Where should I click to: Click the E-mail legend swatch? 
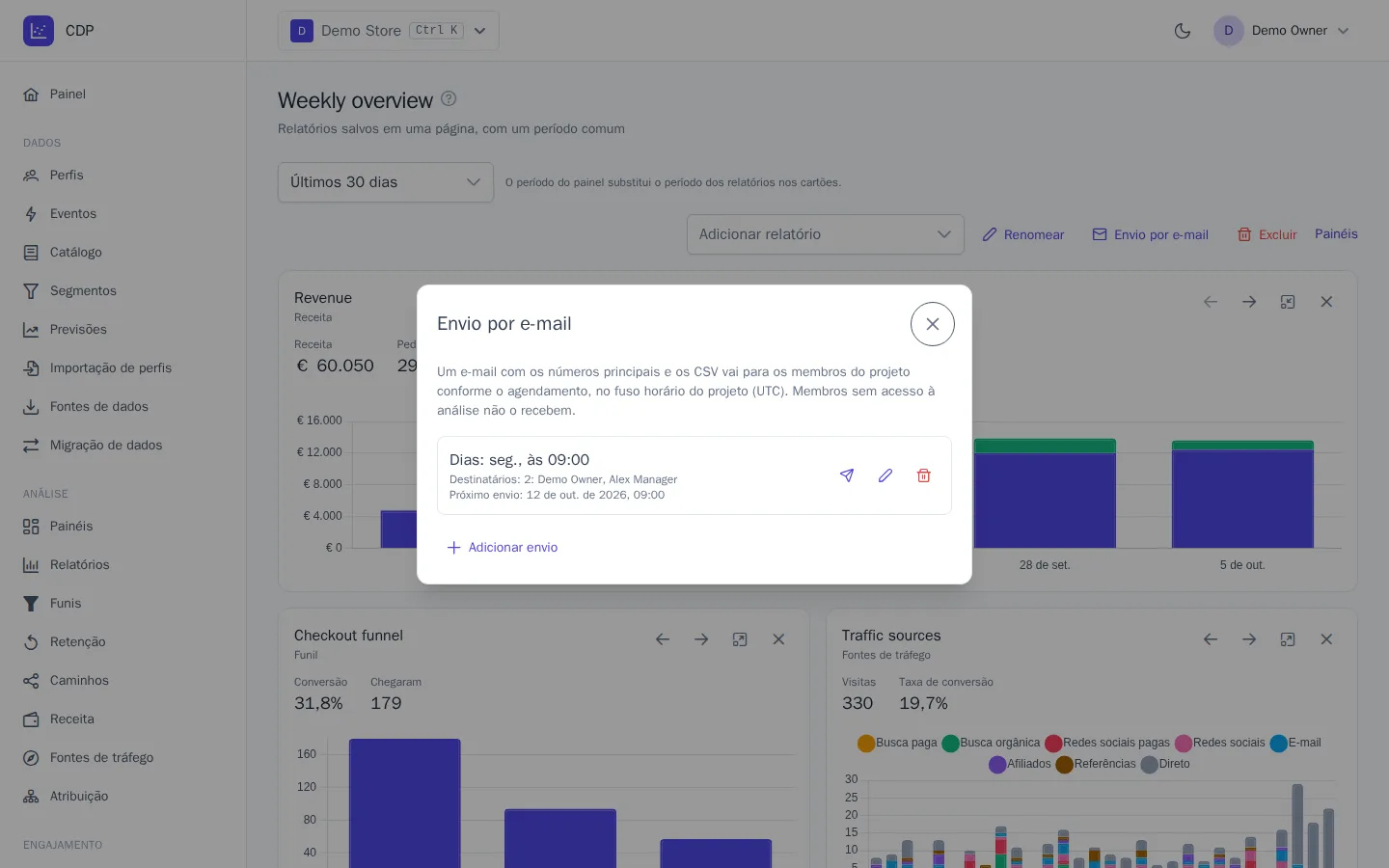click(x=1279, y=743)
